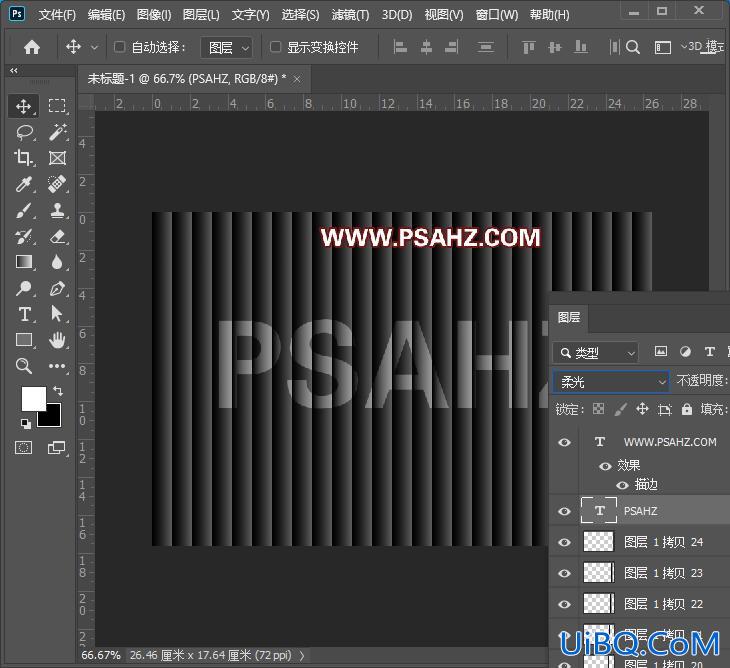Hide layer 图层 1 拷贝 23
This screenshot has width=730, height=668.
click(564, 574)
